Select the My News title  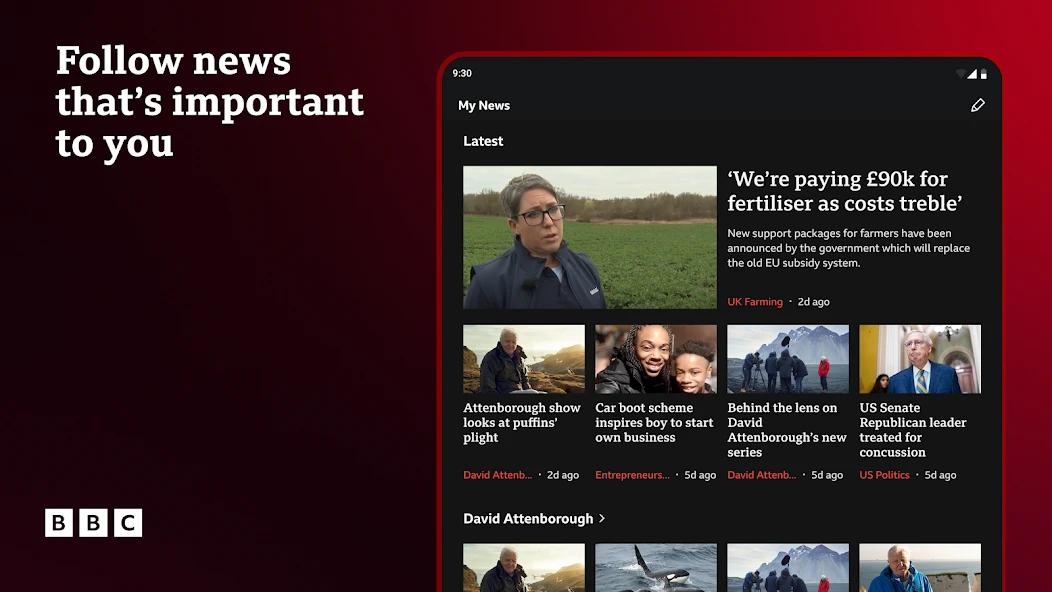coord(484,105)
